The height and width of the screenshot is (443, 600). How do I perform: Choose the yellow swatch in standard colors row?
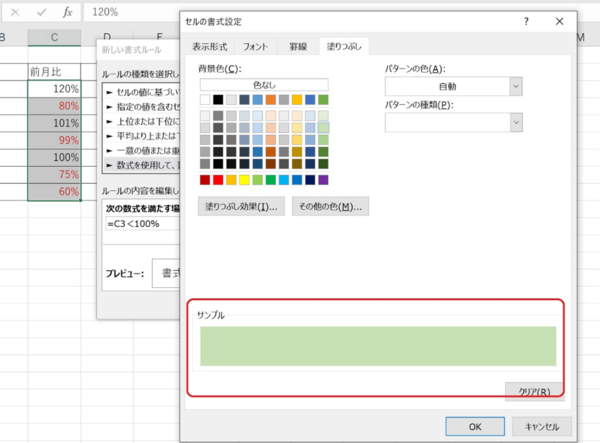(x=244, y=180)
